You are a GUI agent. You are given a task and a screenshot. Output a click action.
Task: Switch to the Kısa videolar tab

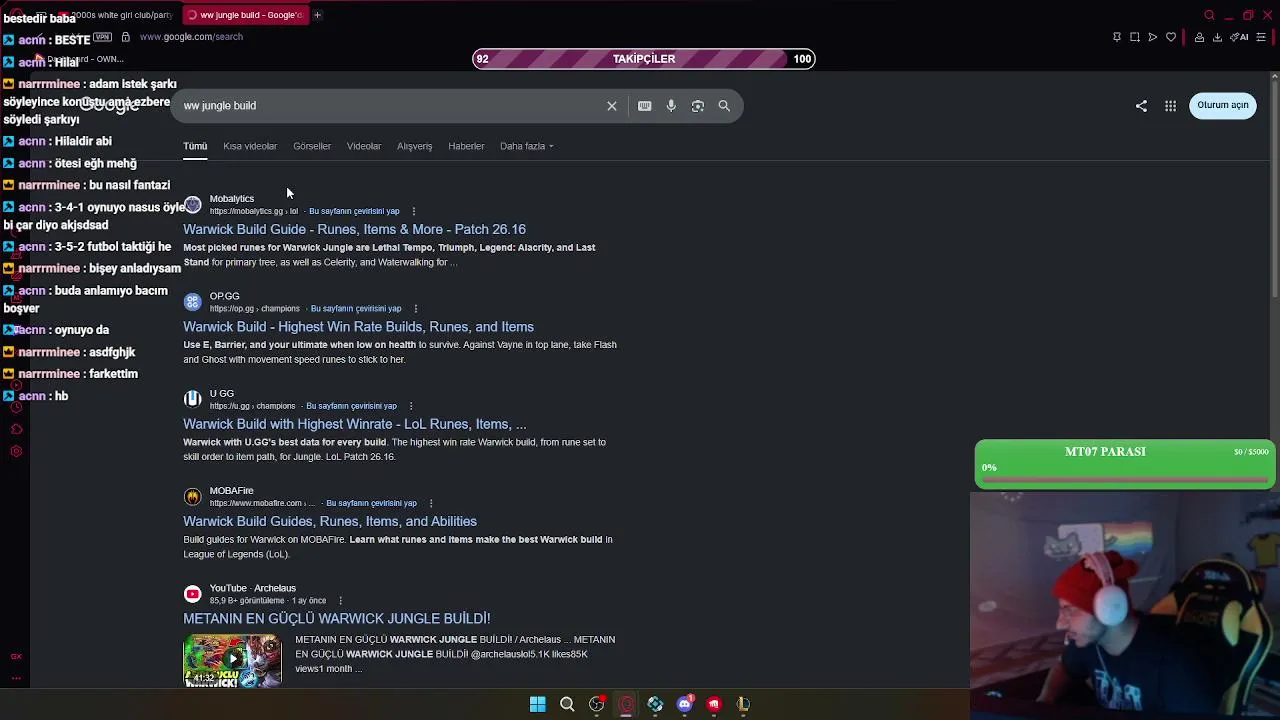[x=250, y=146]
